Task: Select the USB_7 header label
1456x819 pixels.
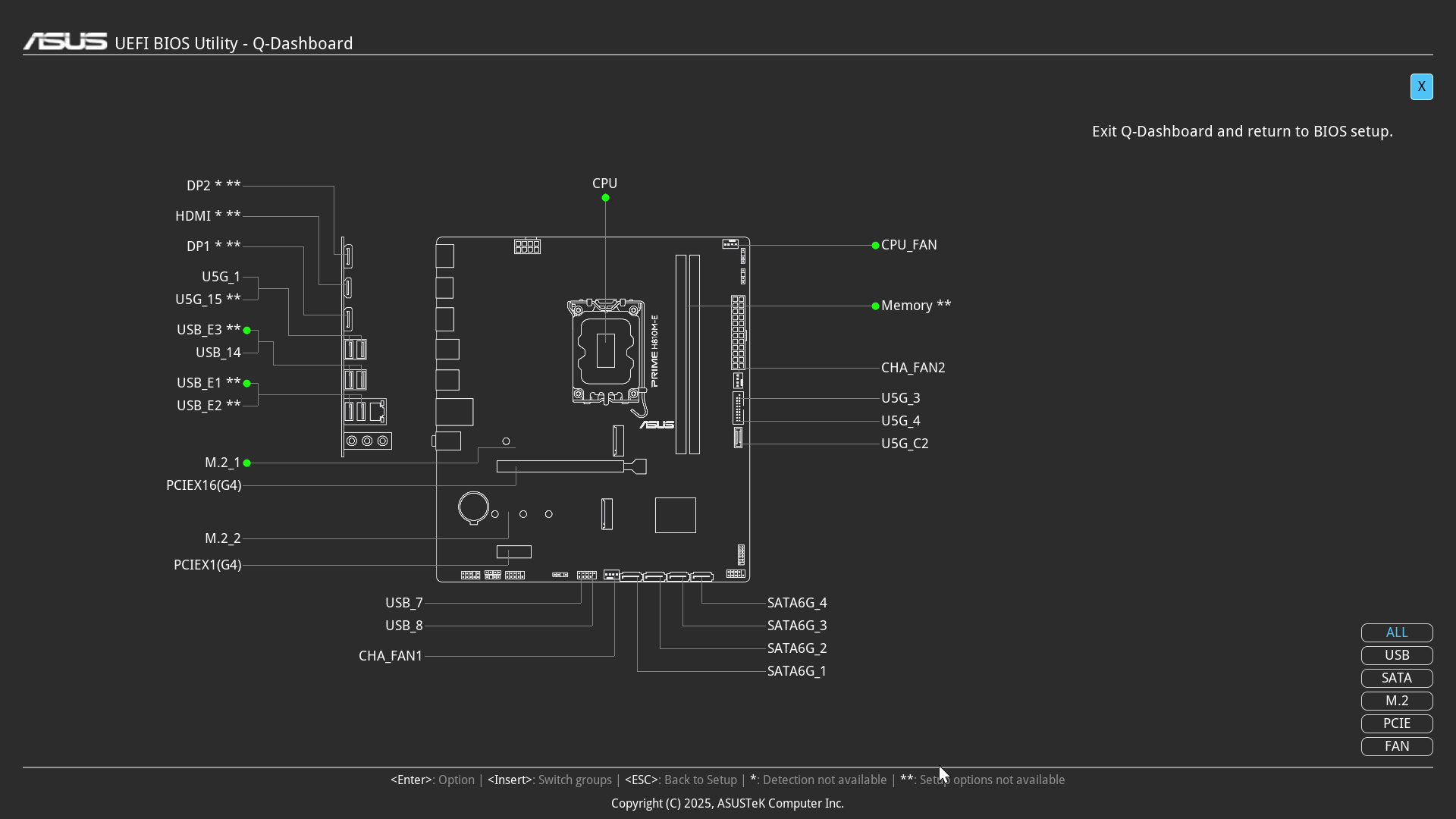Action: click(x=403, y=603)
